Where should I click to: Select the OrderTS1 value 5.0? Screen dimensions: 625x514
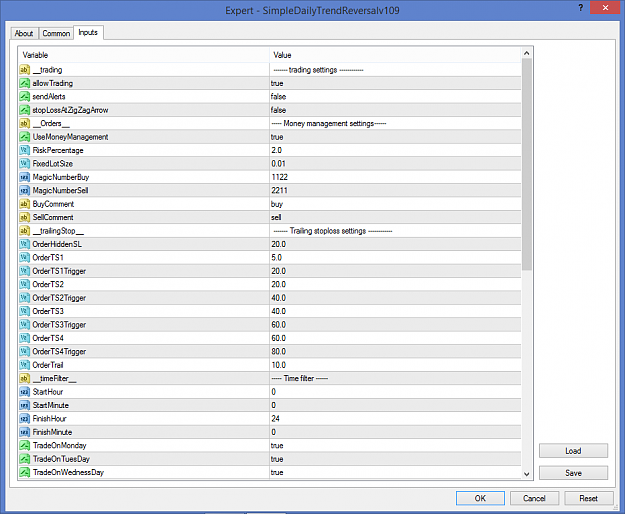tap(277, 257)
